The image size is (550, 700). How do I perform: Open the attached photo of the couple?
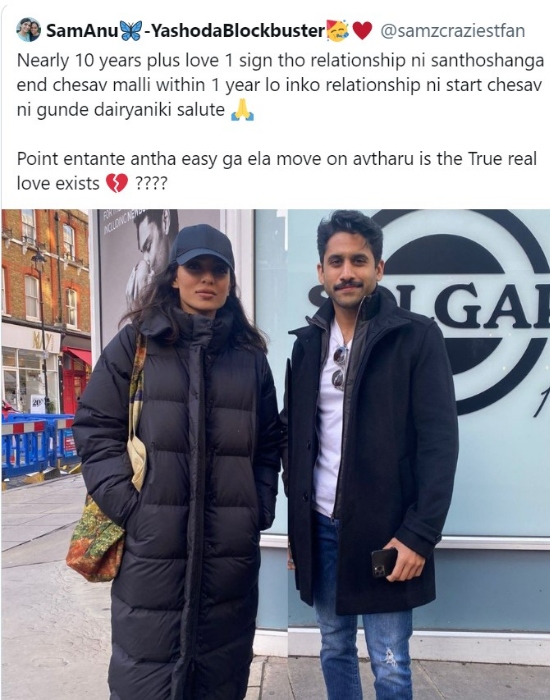(x=275, y=454)
